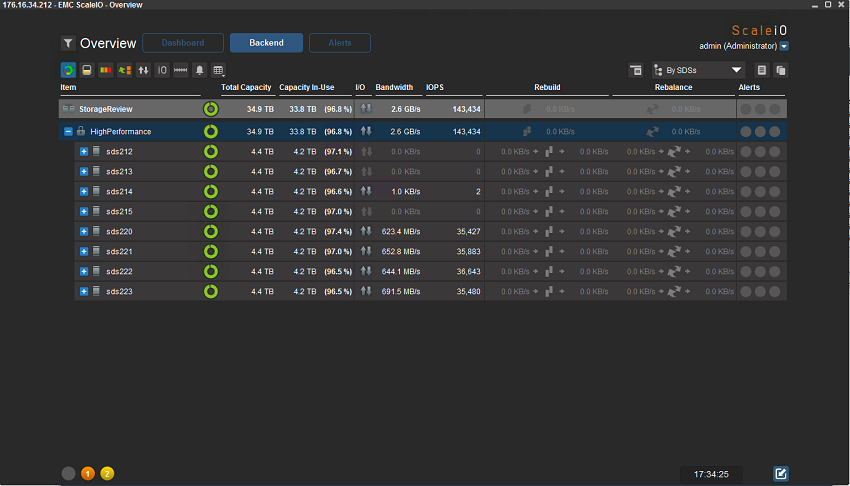Viewport: 850px width, 486px height.
Task: Select the IOPS 'iO' view icon
Action: (x=162, y=70)
